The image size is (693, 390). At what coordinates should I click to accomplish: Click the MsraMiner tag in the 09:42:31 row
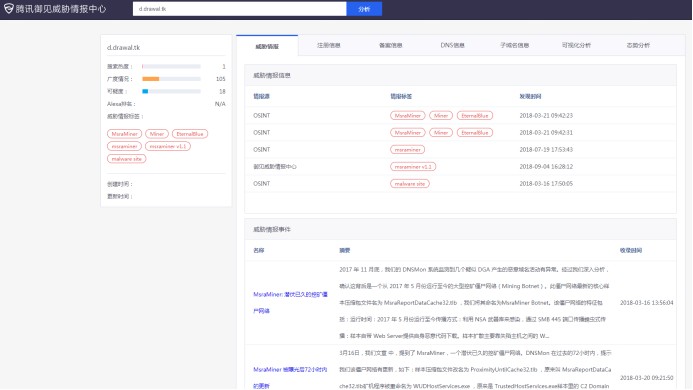[407, 132]
